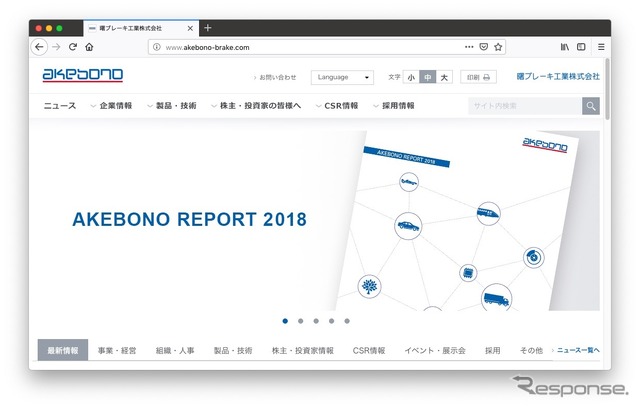Switch to the CSR情報 news tab
Screen dimensions: 640x408
tap(369, 350)
